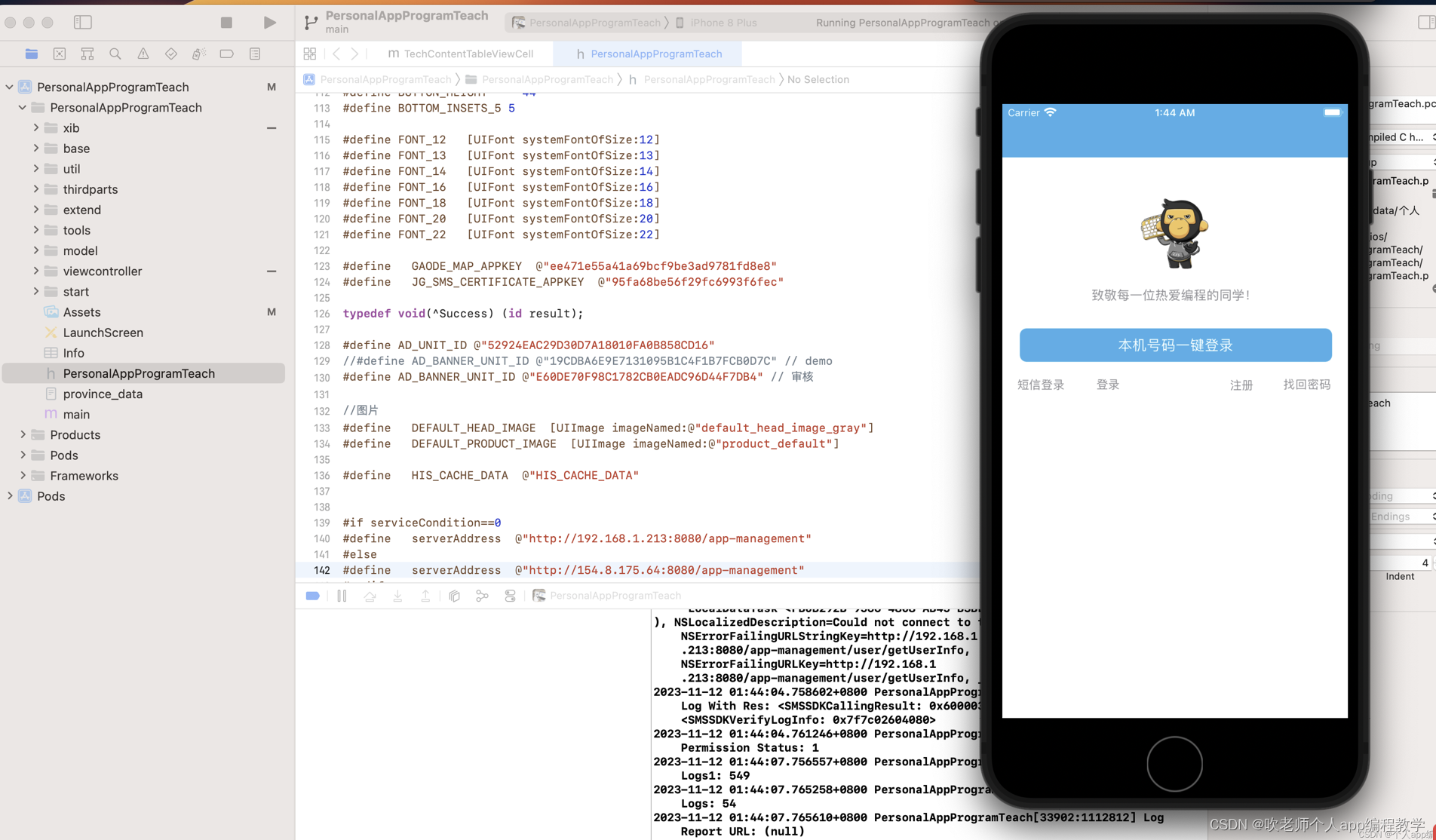Click No Selection in jump bar
This screenshot has height=840, width=1436.
(x=818, y=79)
